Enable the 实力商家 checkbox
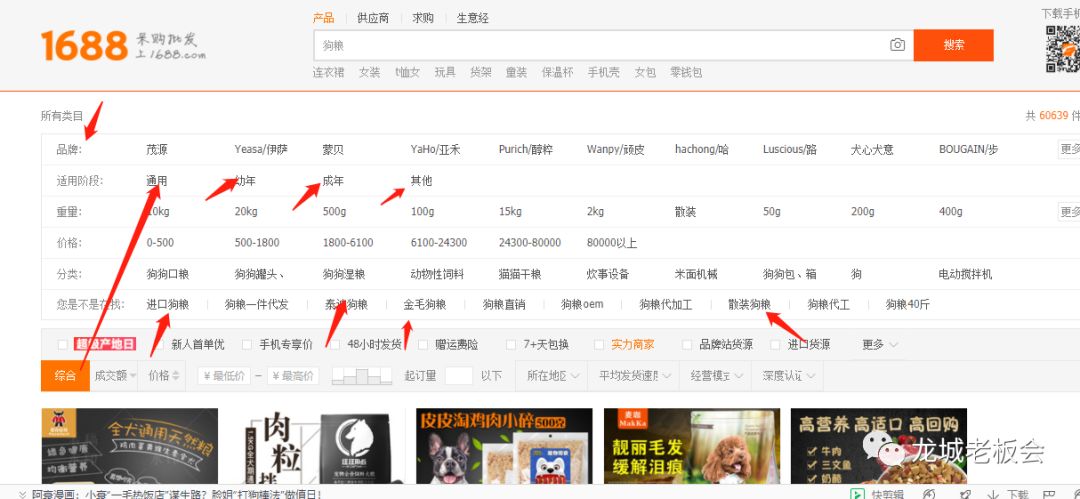The width and height of the screenshot is (1080, 499). tap(599, 345)
